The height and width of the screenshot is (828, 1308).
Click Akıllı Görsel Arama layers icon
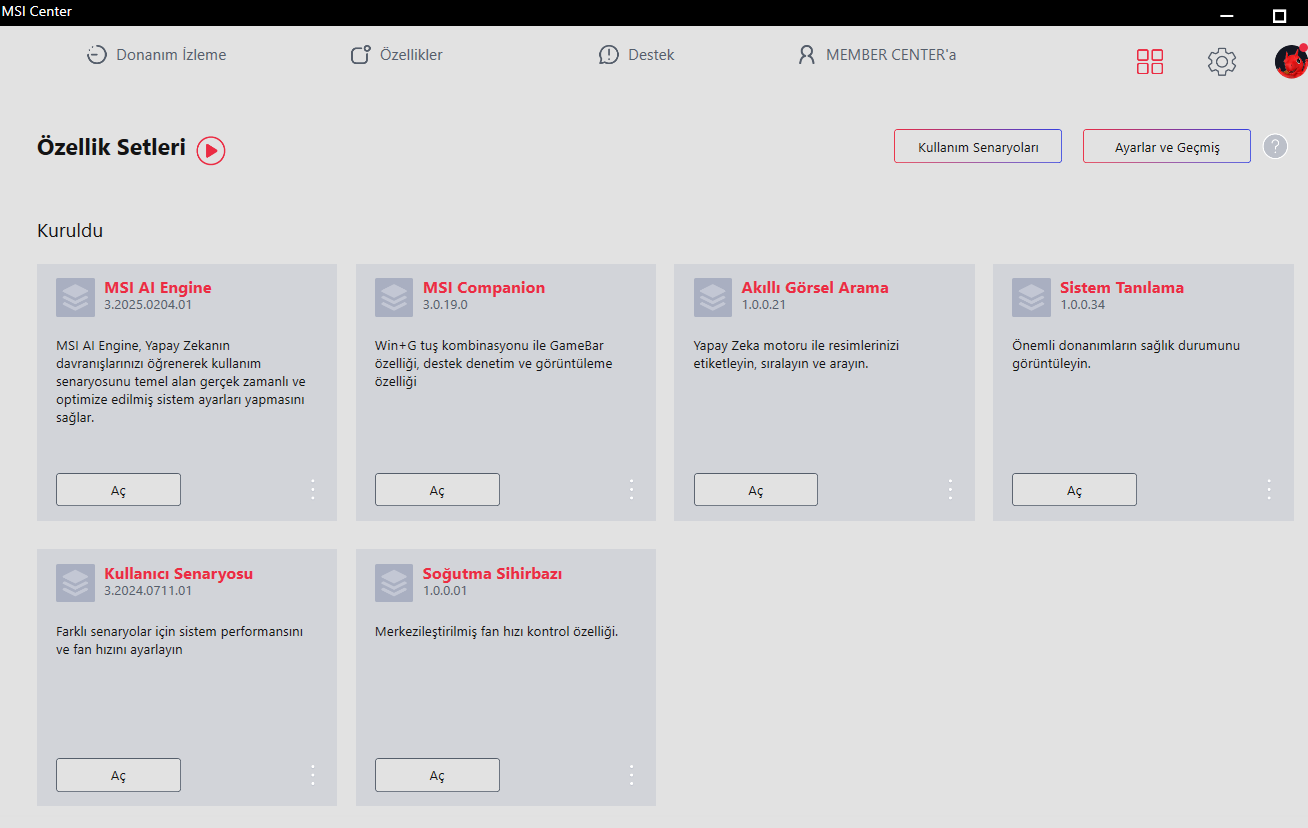[713, 297]
